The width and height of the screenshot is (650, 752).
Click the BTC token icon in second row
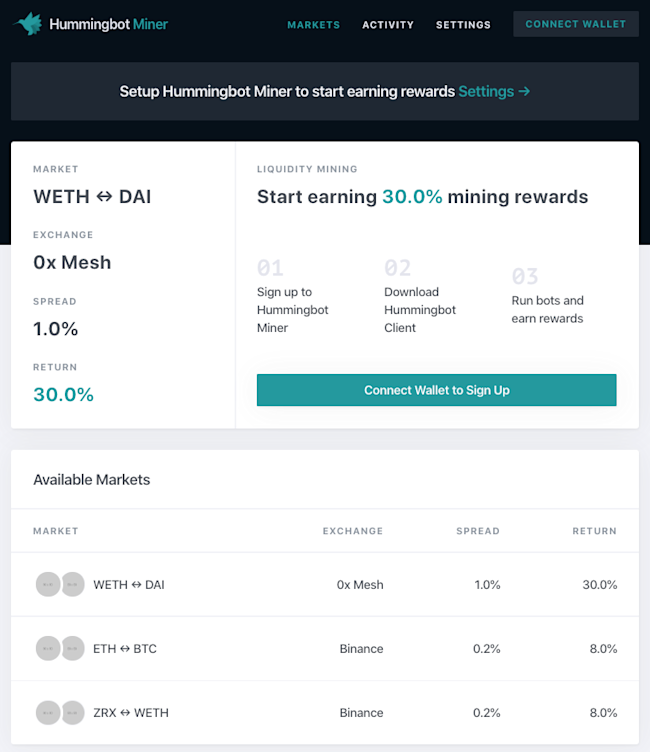[x=73, y=648]
